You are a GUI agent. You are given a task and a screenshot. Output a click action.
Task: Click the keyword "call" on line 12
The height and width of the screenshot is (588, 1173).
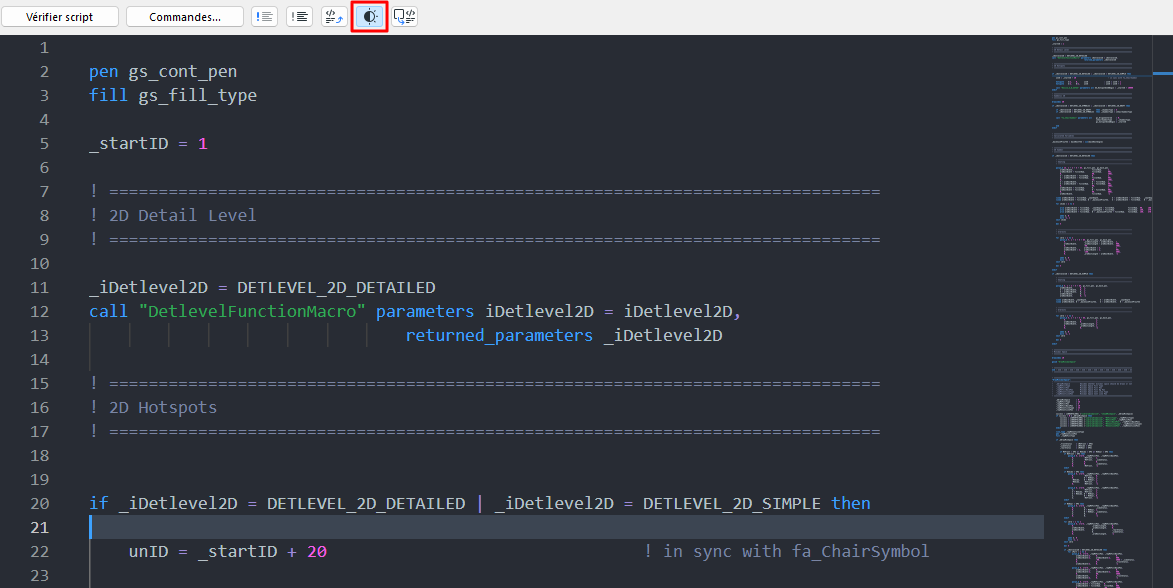(x=108, y=311)
